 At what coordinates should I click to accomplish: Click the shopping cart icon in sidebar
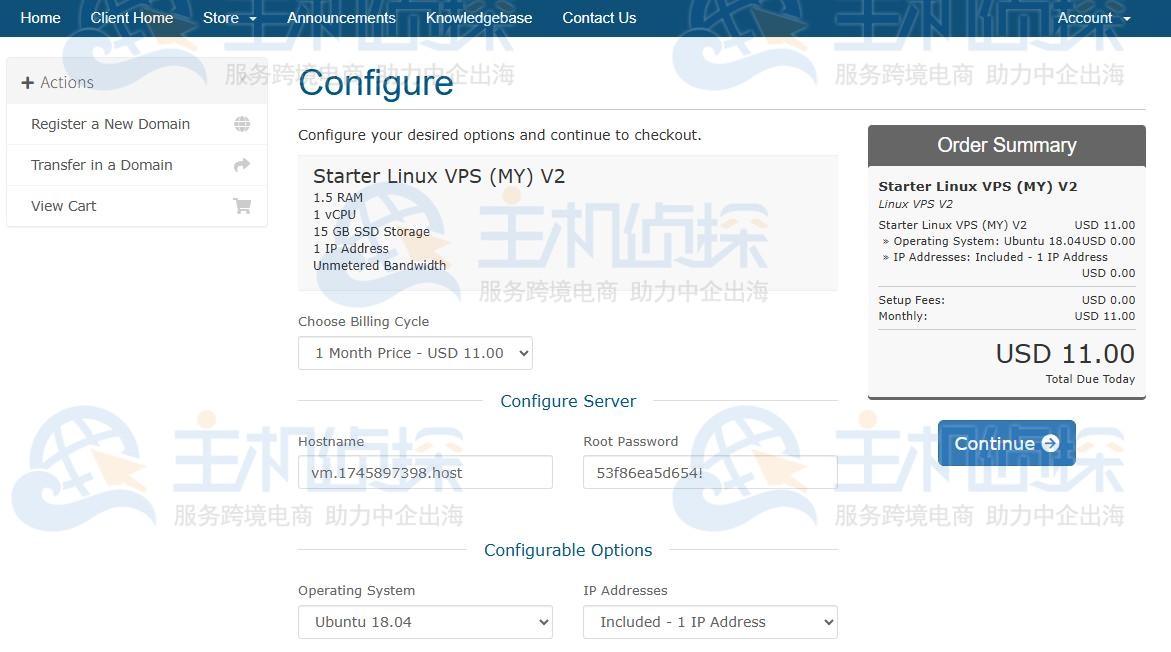(x=242, y=206)
